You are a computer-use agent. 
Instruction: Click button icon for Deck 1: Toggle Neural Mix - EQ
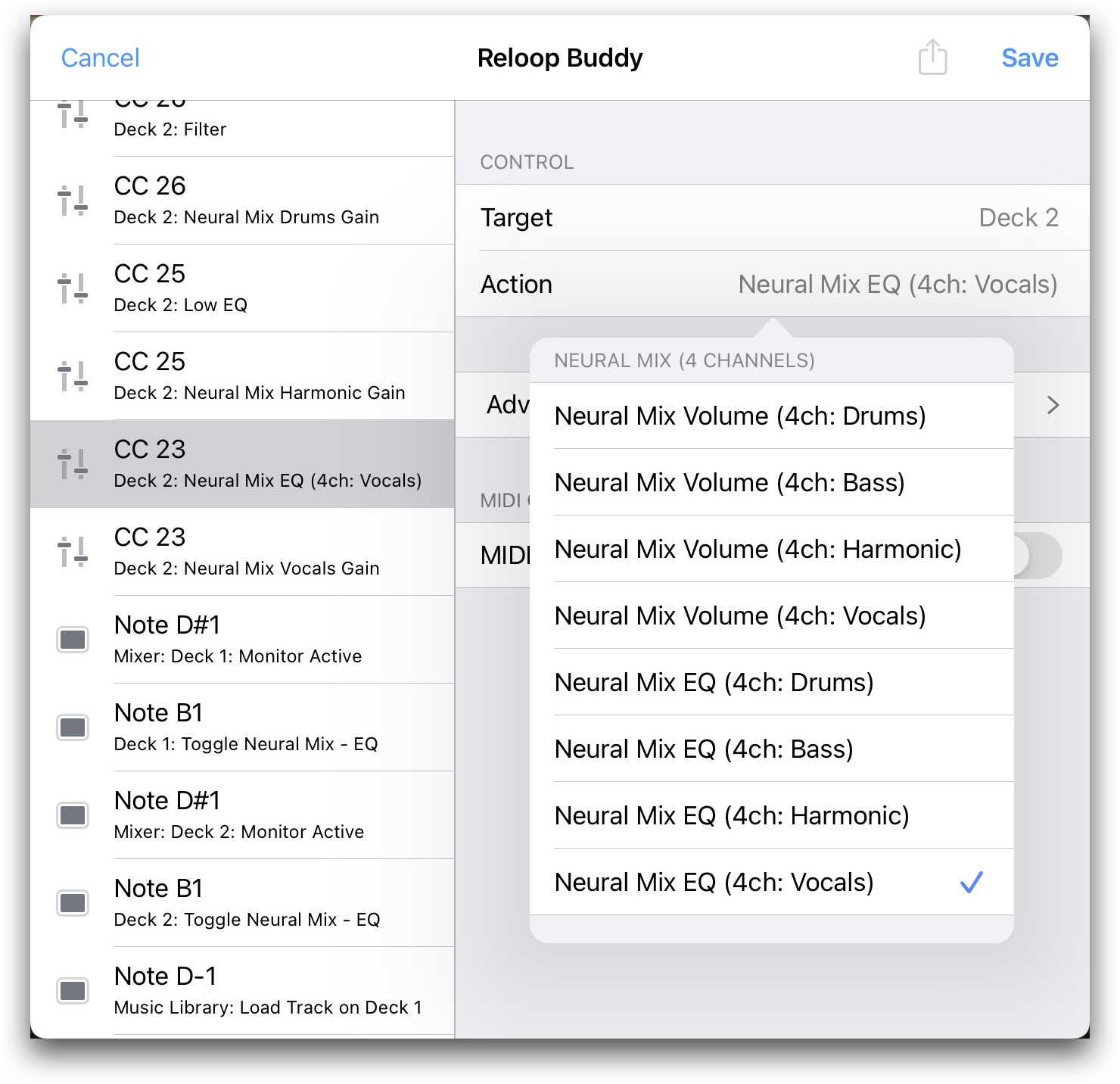(x=73, y=728)
